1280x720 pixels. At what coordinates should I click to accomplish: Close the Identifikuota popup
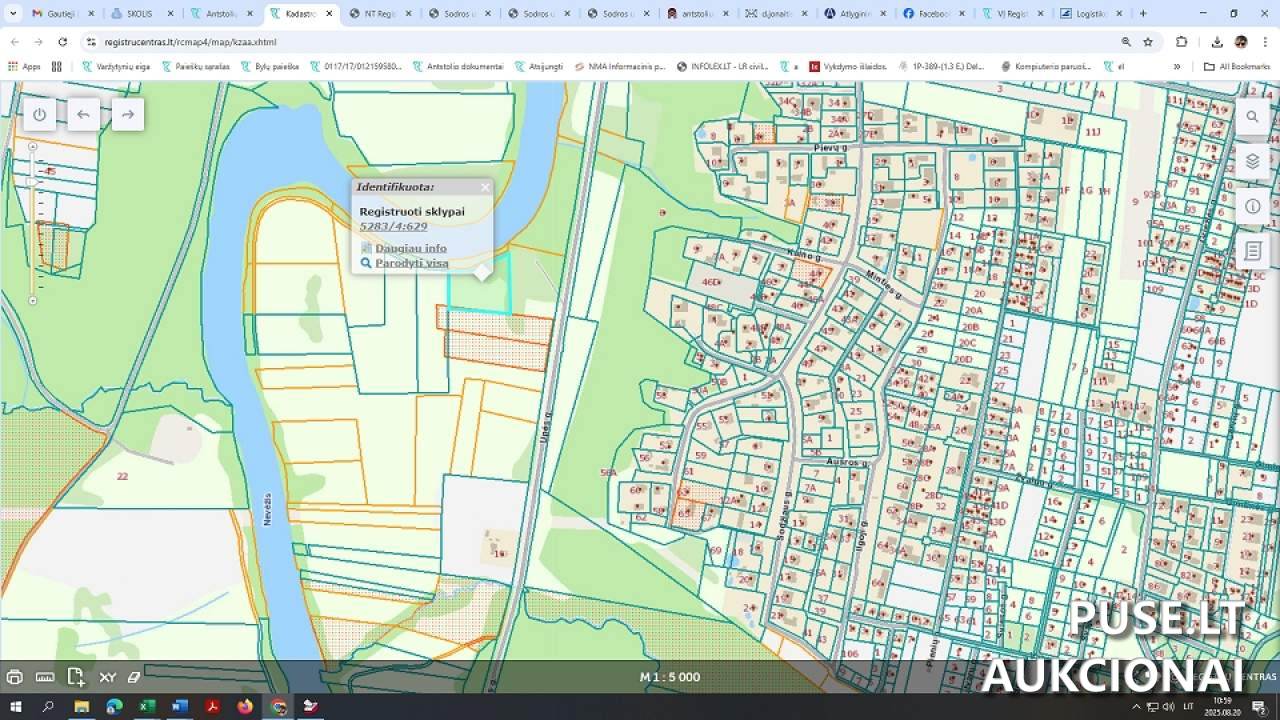(x=485, y=187)
